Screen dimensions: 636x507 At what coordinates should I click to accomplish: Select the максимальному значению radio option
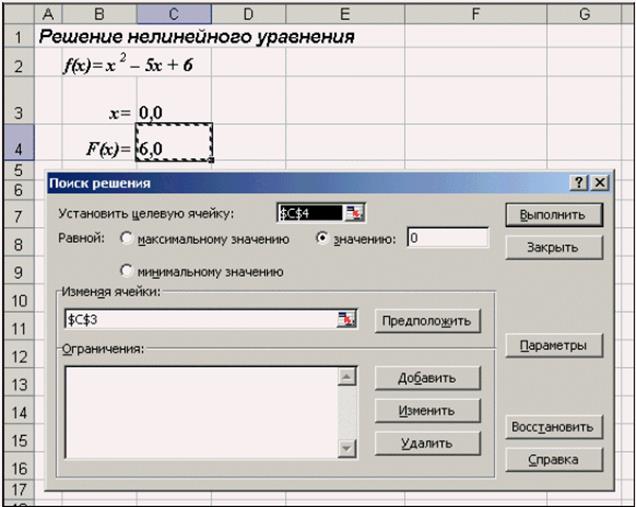tap(127, 239)
